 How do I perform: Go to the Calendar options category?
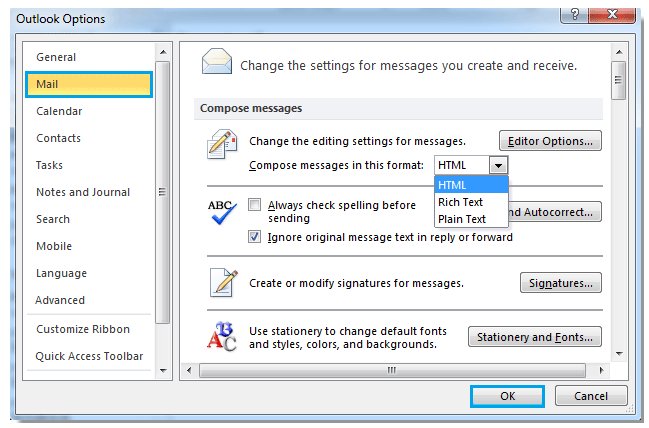click(x=89, y=111)
